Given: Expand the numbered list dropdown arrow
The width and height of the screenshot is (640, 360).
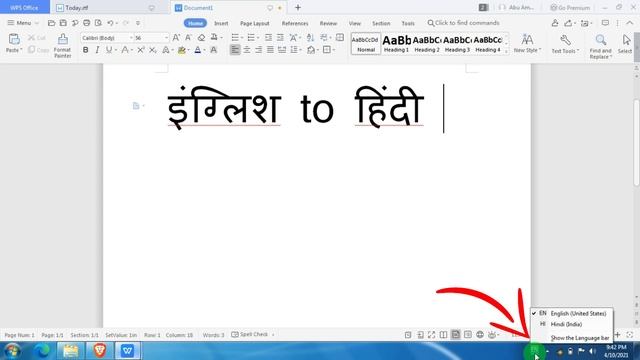Looking at the screenshot, I should pyautogui.click(x=258, y=38).
